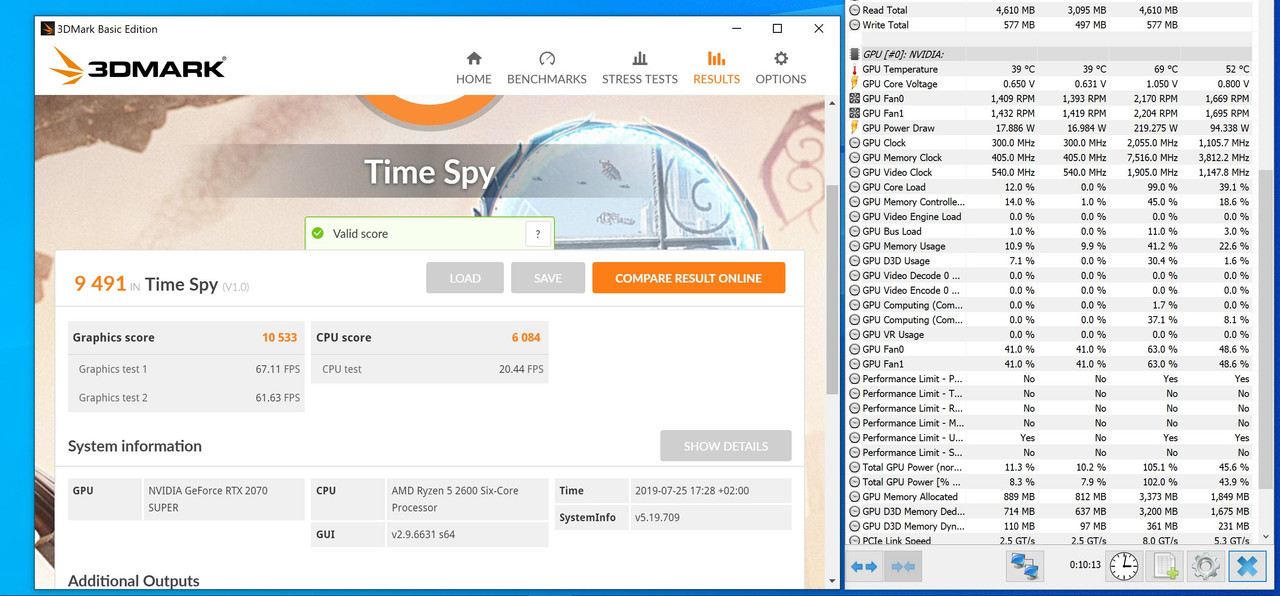The width and height of the screenshot is (1280, 596).
Task: Click Graphics score value 10 533
Action: [279, 338]
